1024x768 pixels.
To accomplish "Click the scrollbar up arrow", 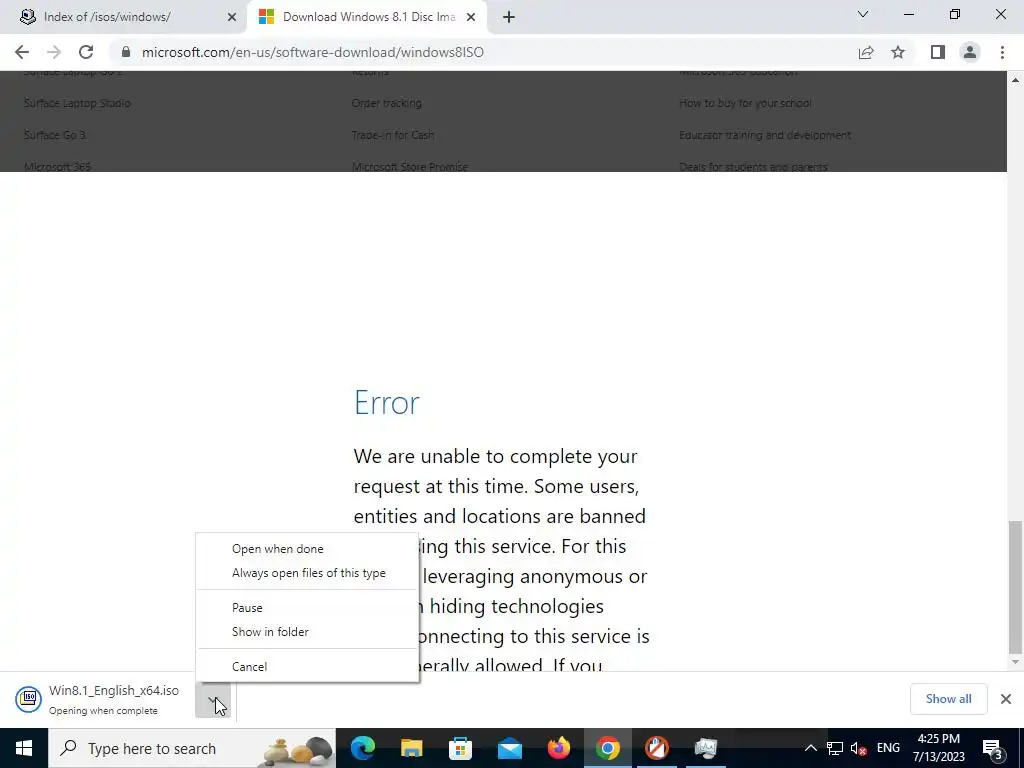I will pos(1015,80).
